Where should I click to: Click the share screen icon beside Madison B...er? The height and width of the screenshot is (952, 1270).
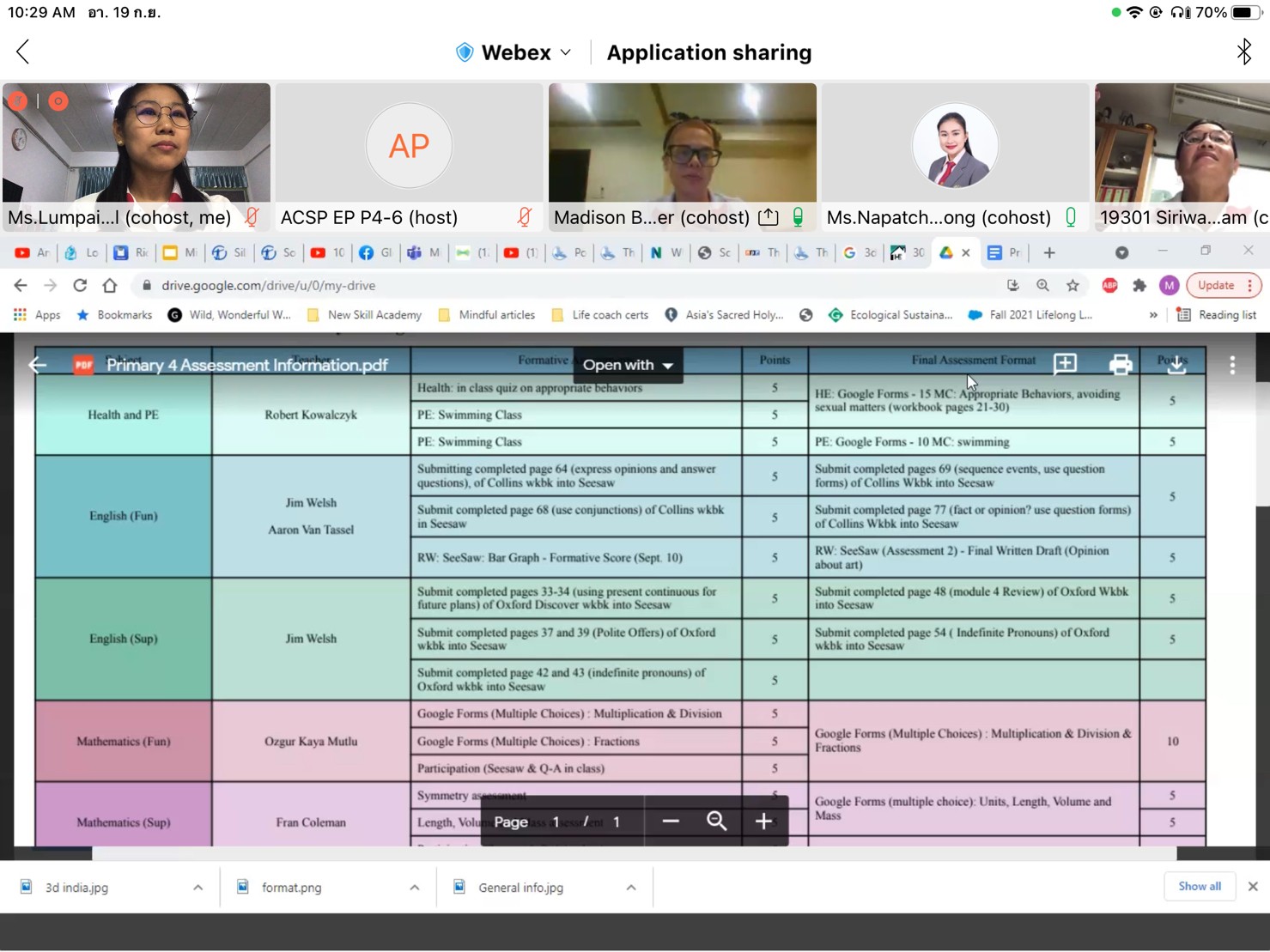click(769, 217)
